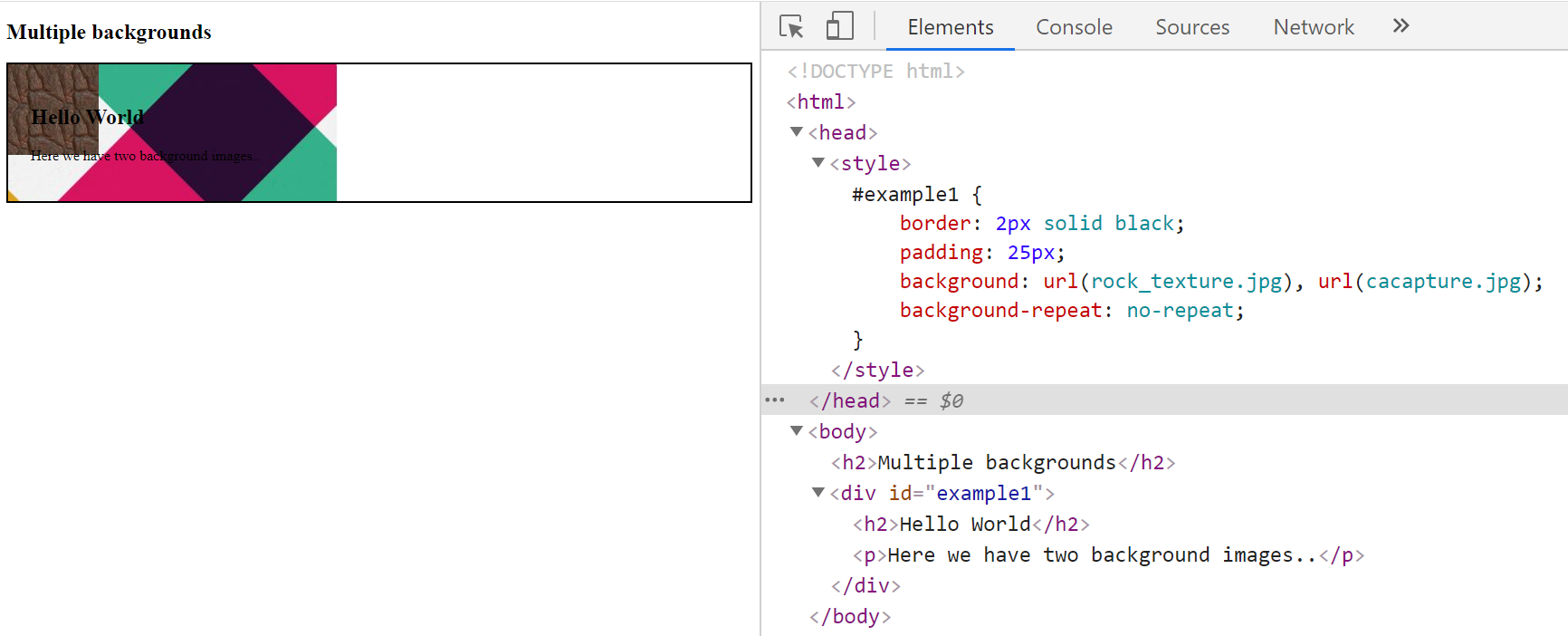
Task: Open the Sources tab
Action: click(x=1191, y=27)
